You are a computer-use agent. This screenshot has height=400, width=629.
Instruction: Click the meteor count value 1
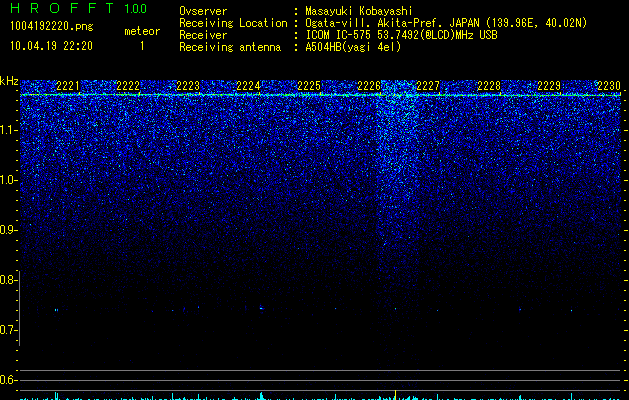tap(142, 46)
